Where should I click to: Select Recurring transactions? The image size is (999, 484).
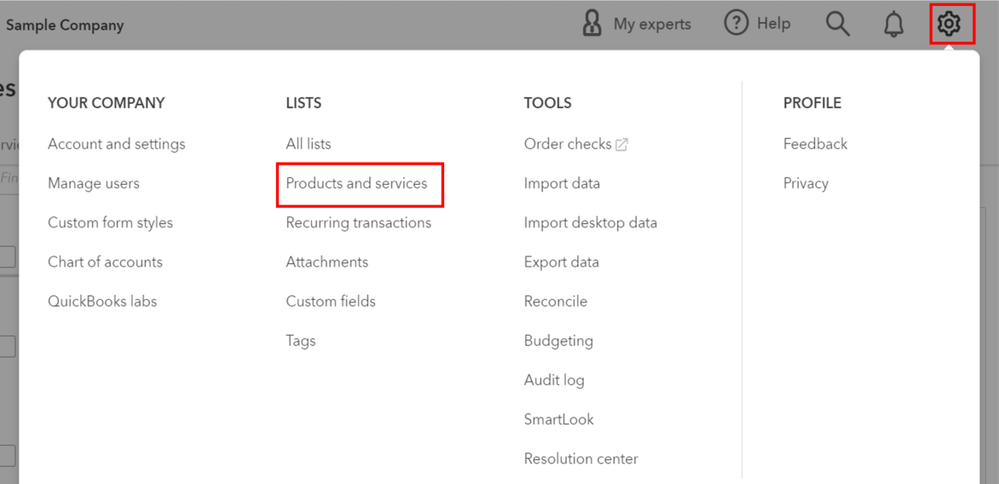pyautogui.click(x=358, y=223)
